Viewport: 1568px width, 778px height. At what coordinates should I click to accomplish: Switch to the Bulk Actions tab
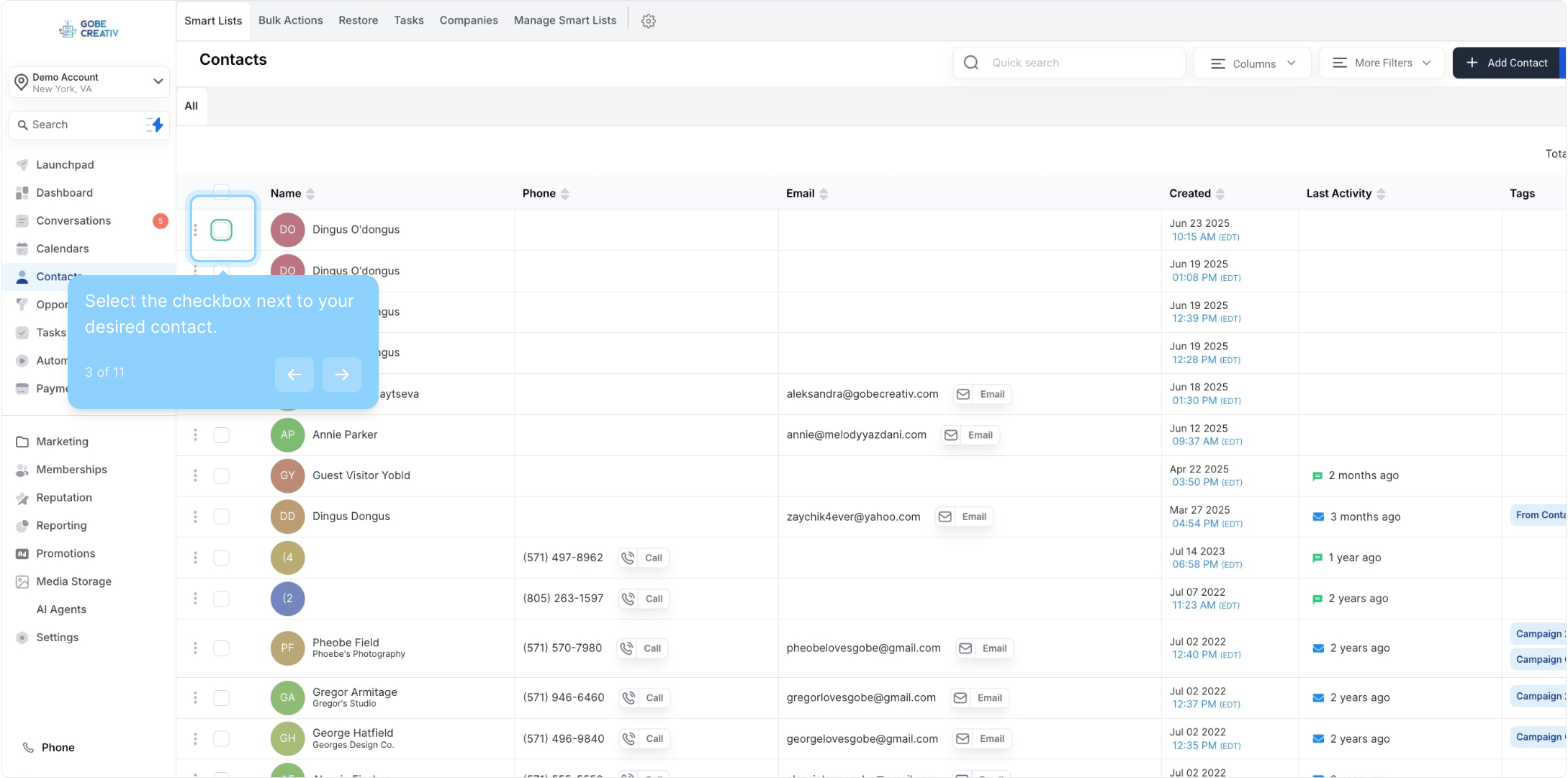point(290,20)
